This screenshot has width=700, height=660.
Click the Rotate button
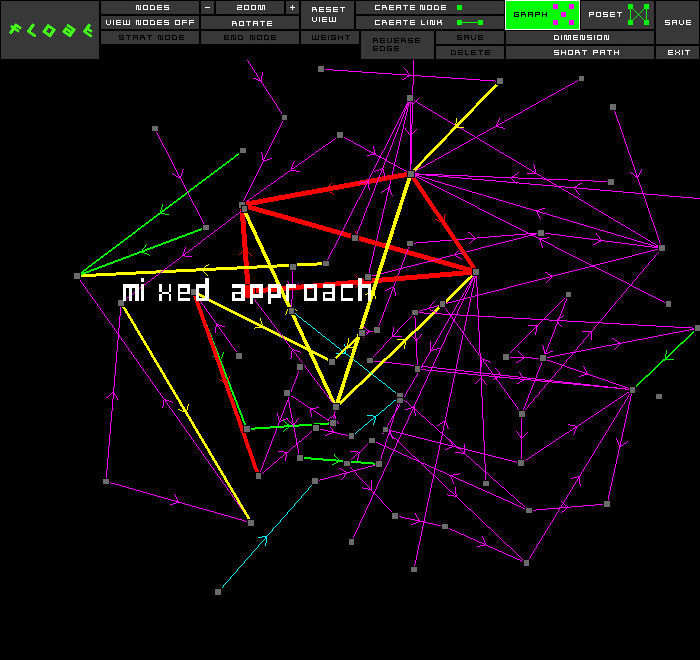coord(250,23)
